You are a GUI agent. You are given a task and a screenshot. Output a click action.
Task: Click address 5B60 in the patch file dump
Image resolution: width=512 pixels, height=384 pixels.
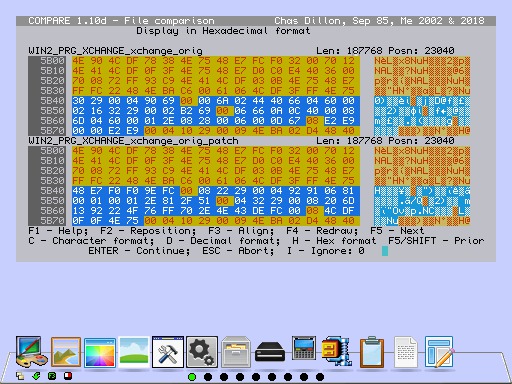tap(52, 211)
